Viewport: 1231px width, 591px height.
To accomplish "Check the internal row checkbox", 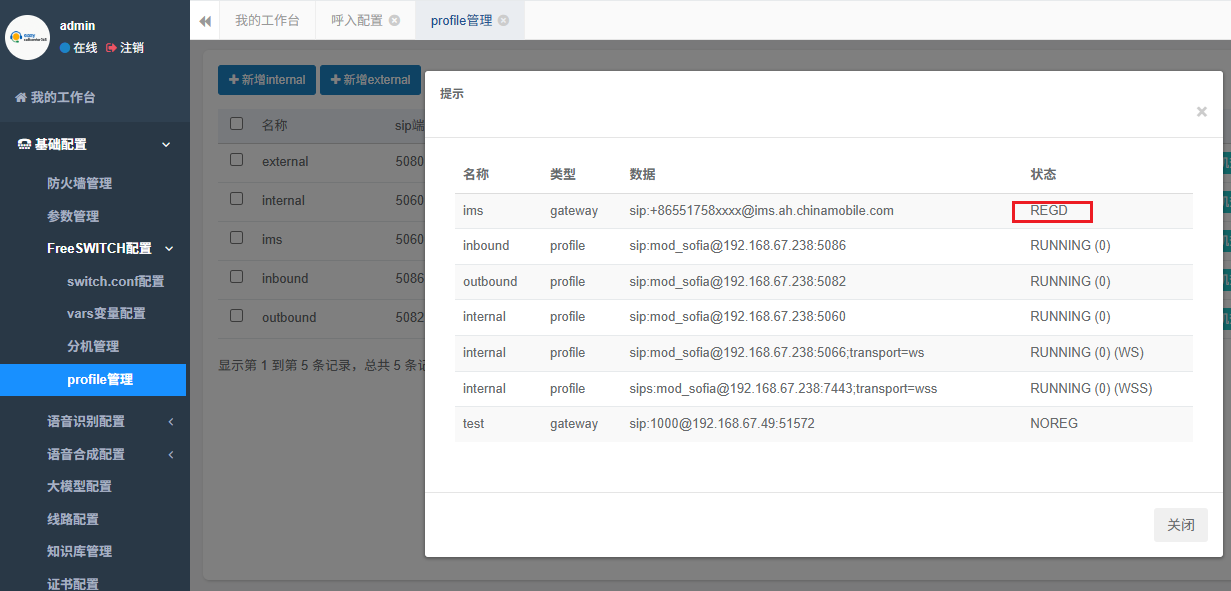I will (236, 199).
